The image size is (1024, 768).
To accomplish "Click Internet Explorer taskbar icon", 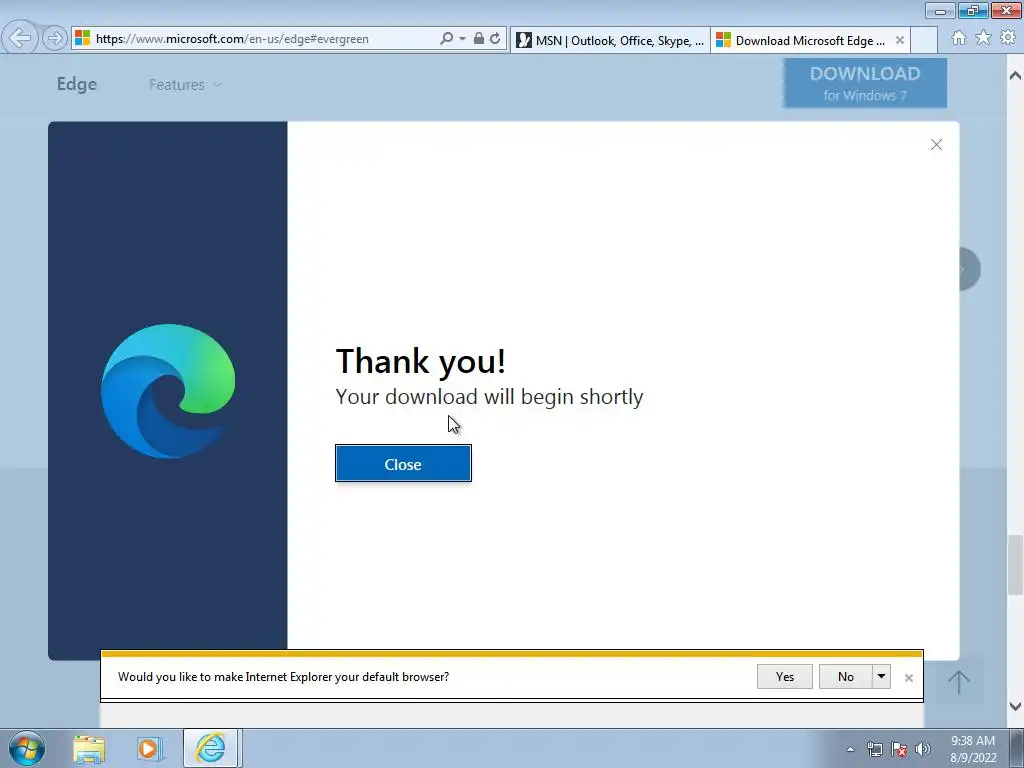I will pos(210,748).
